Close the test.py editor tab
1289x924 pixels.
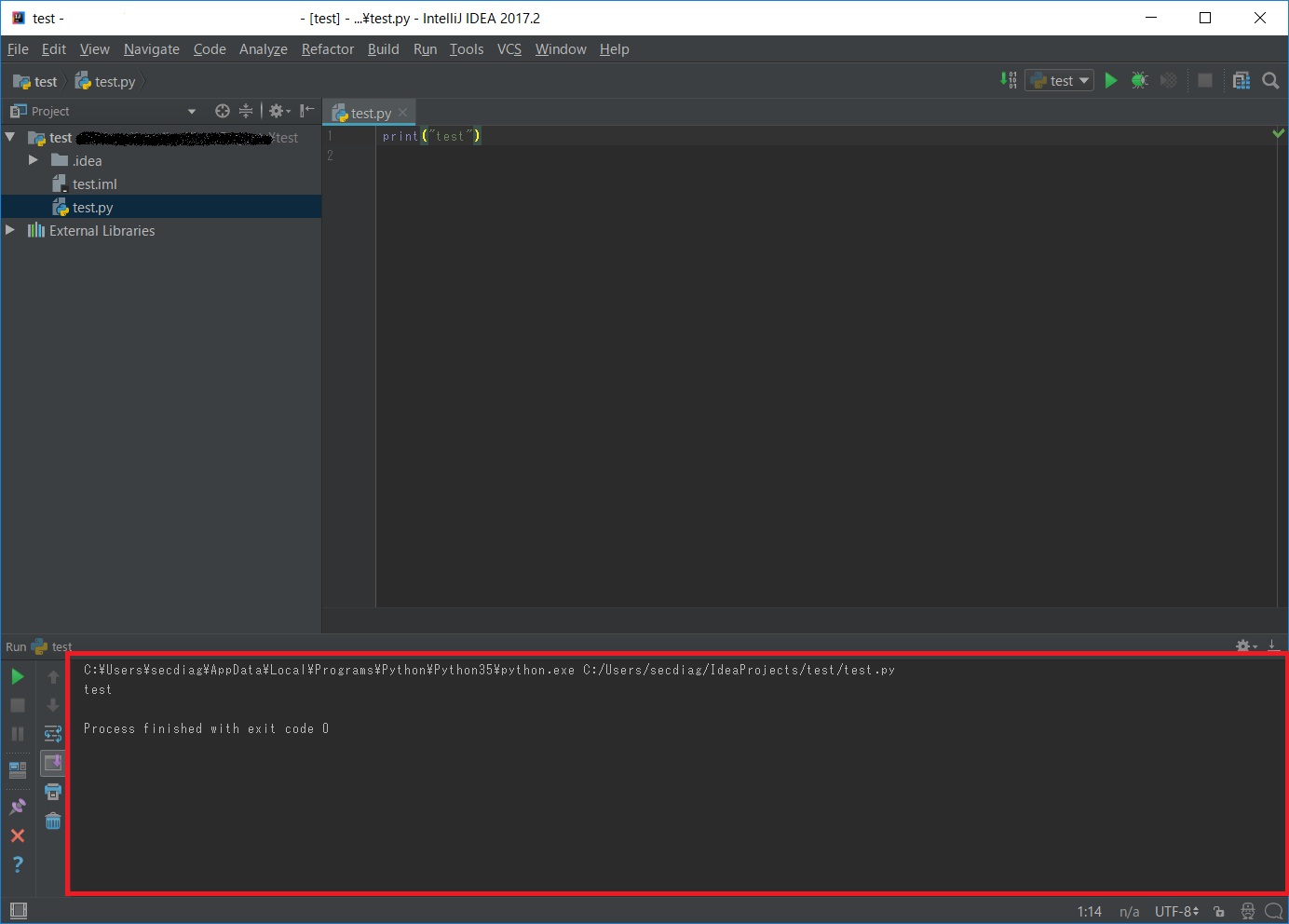pos(403,113)
